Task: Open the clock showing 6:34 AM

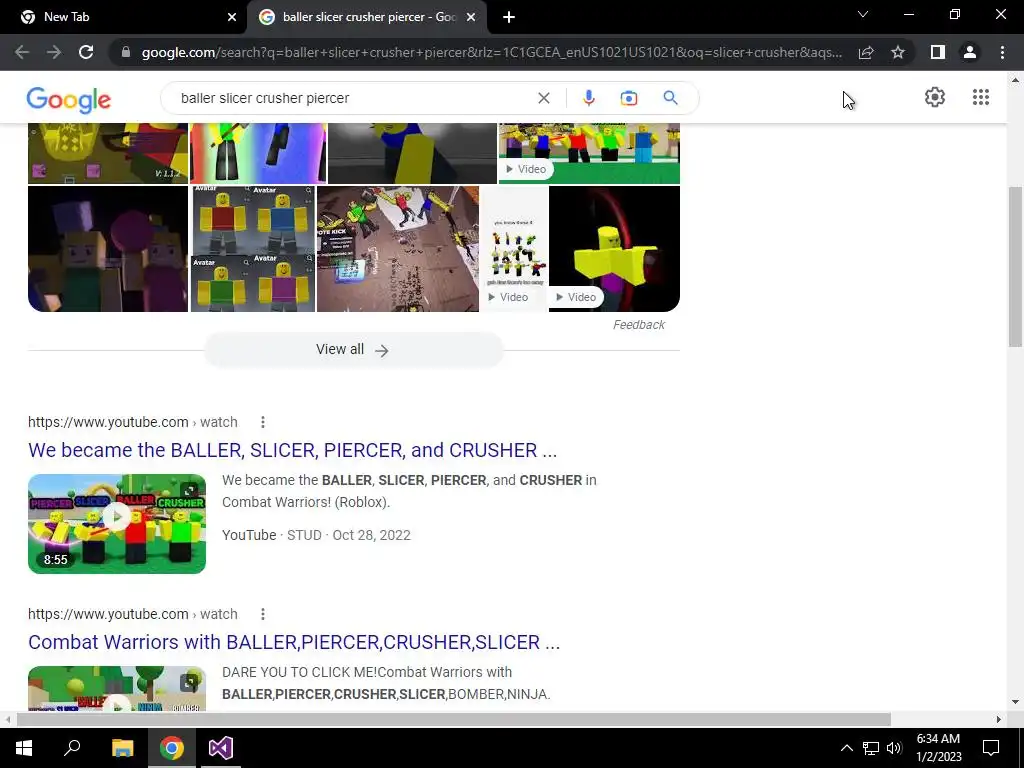Action: click(x=938, y=748)
